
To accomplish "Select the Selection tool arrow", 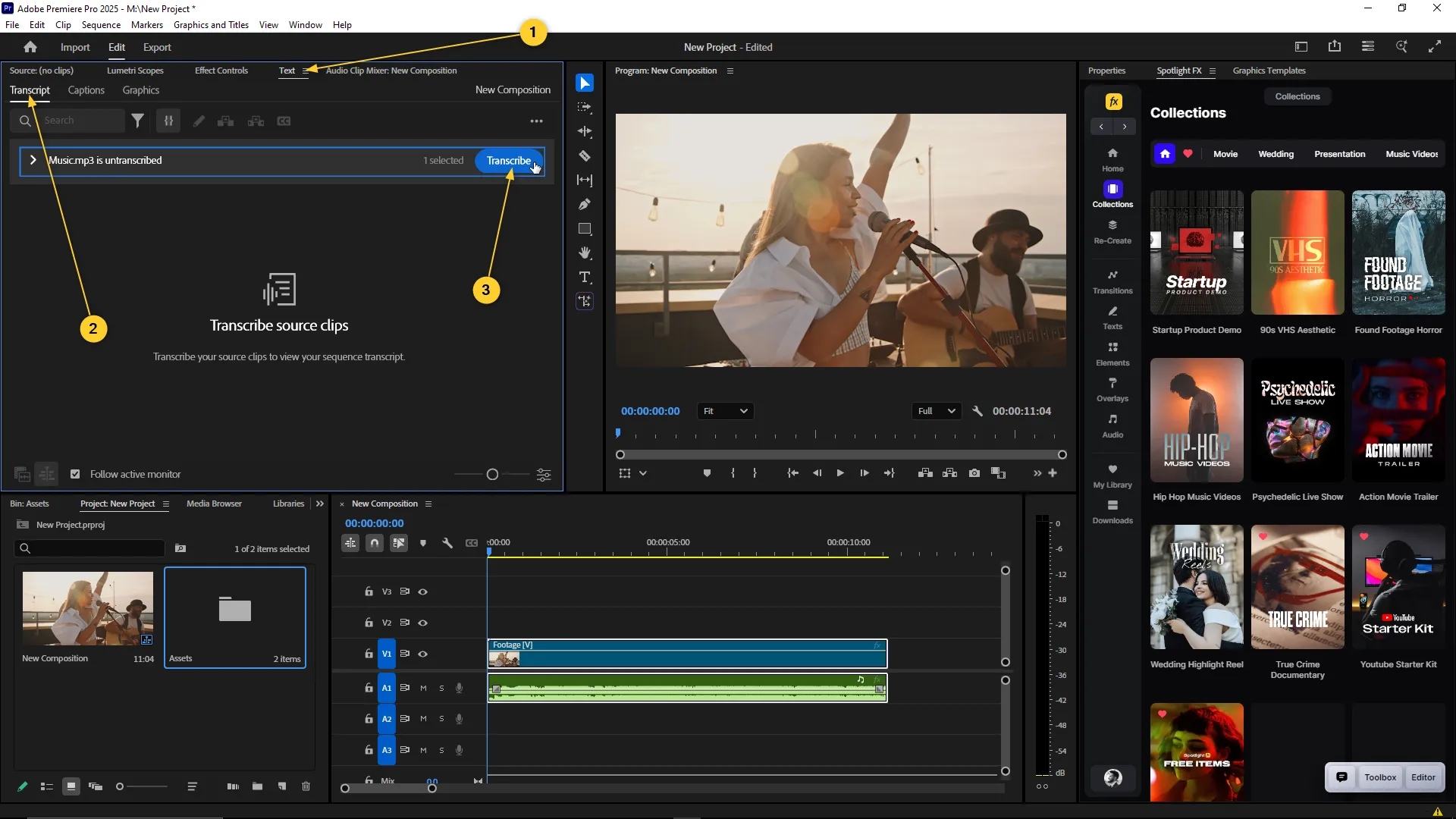I will click(x=585, y=83).
